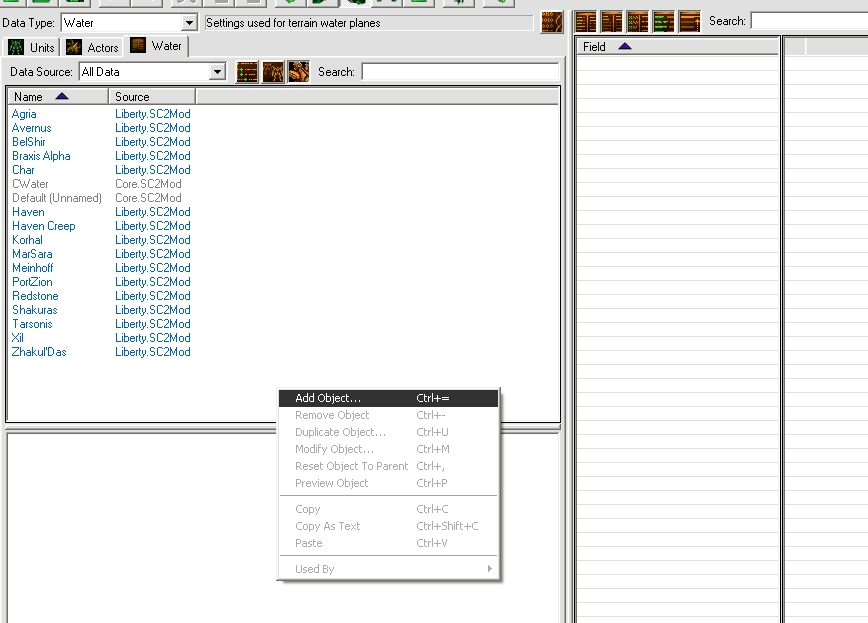Image resolution: width=868 pixels, height=623 pixels.
Task: Click Remove Object in the context menu
Action: [388, 415]
